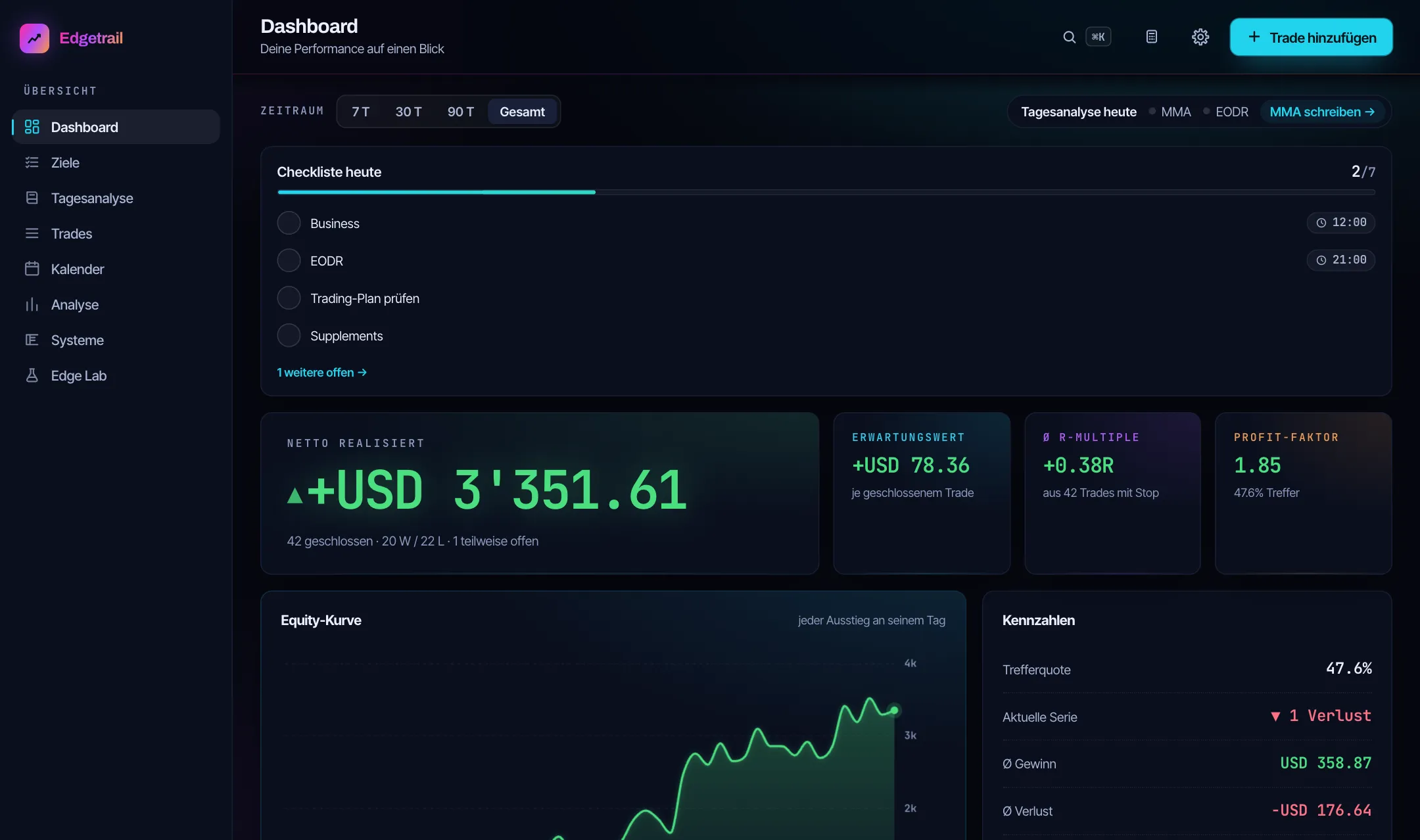Open the Ø R-Multiple card
The width and height of the screenshot is (1420, 840).
tap(1112, 493)
